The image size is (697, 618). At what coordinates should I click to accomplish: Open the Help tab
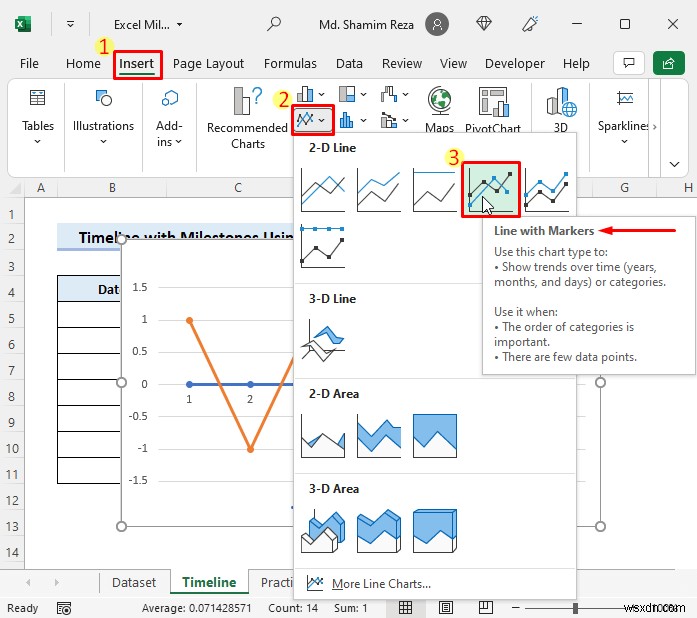pos(576,64)
